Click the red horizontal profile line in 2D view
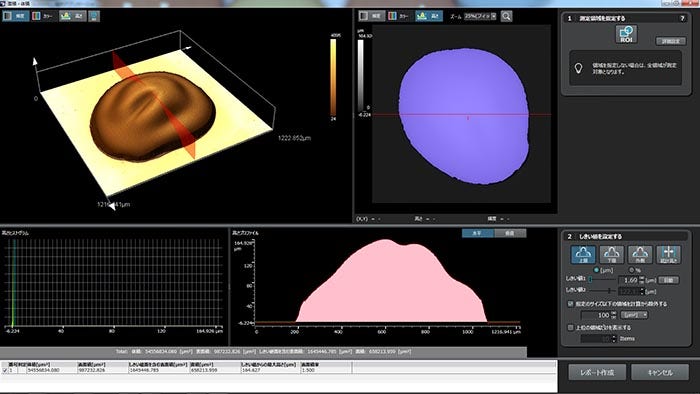The image size is (700, 394). point(461,114)
